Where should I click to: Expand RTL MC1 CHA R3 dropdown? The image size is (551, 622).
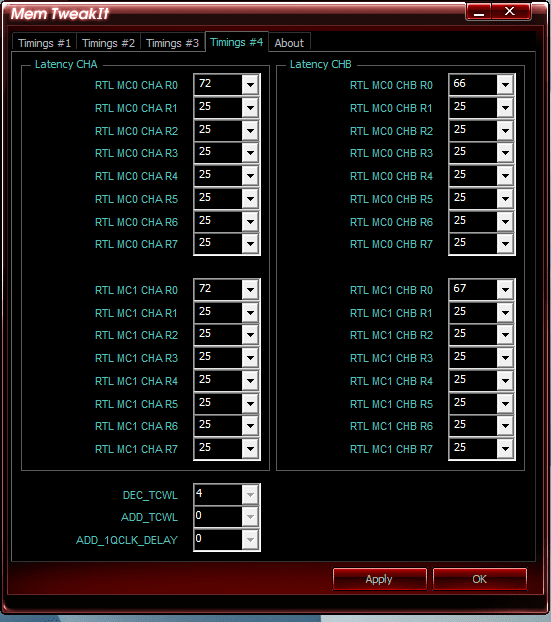(250, 358)
